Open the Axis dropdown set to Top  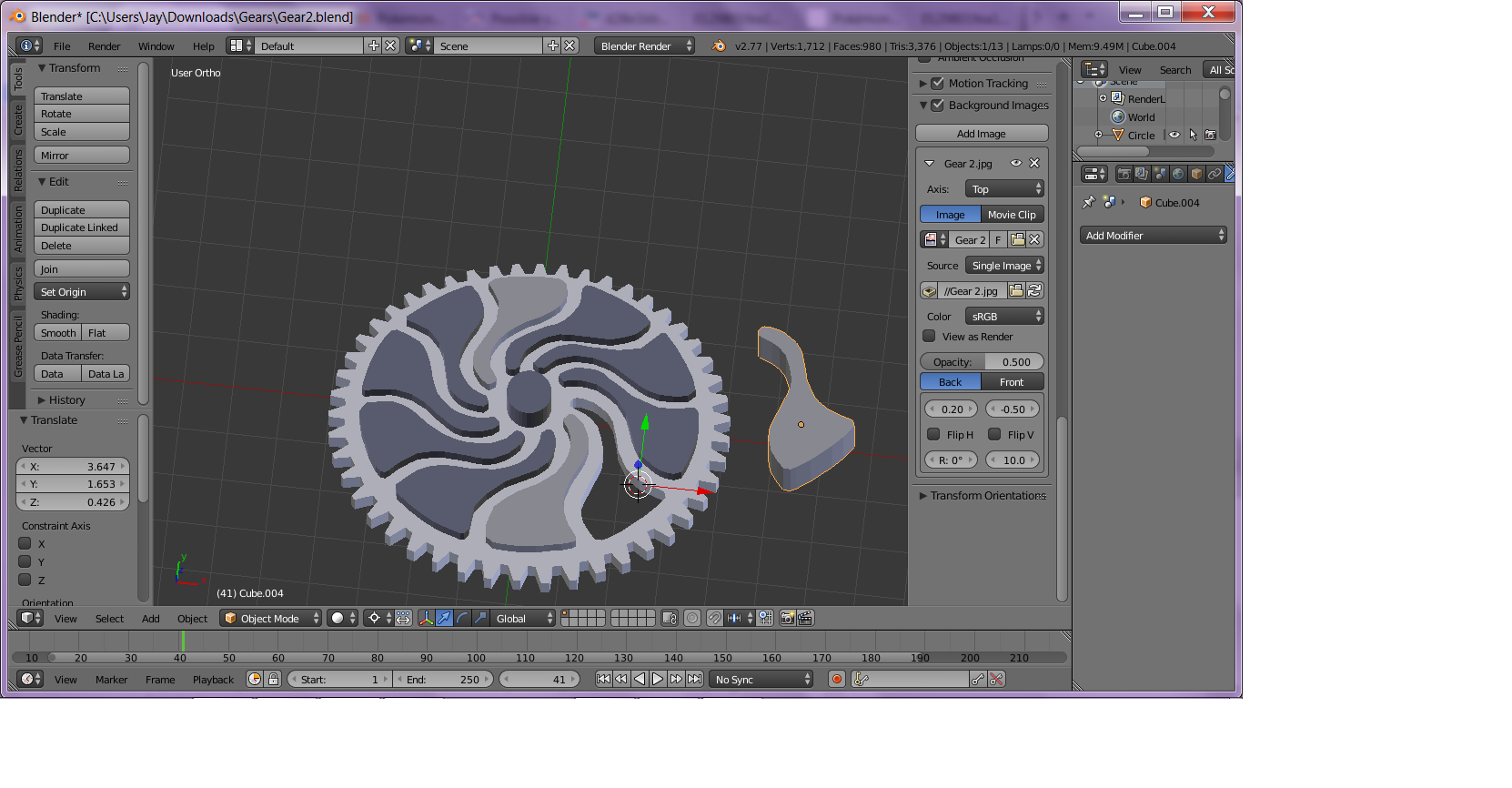pos(1004,188)
